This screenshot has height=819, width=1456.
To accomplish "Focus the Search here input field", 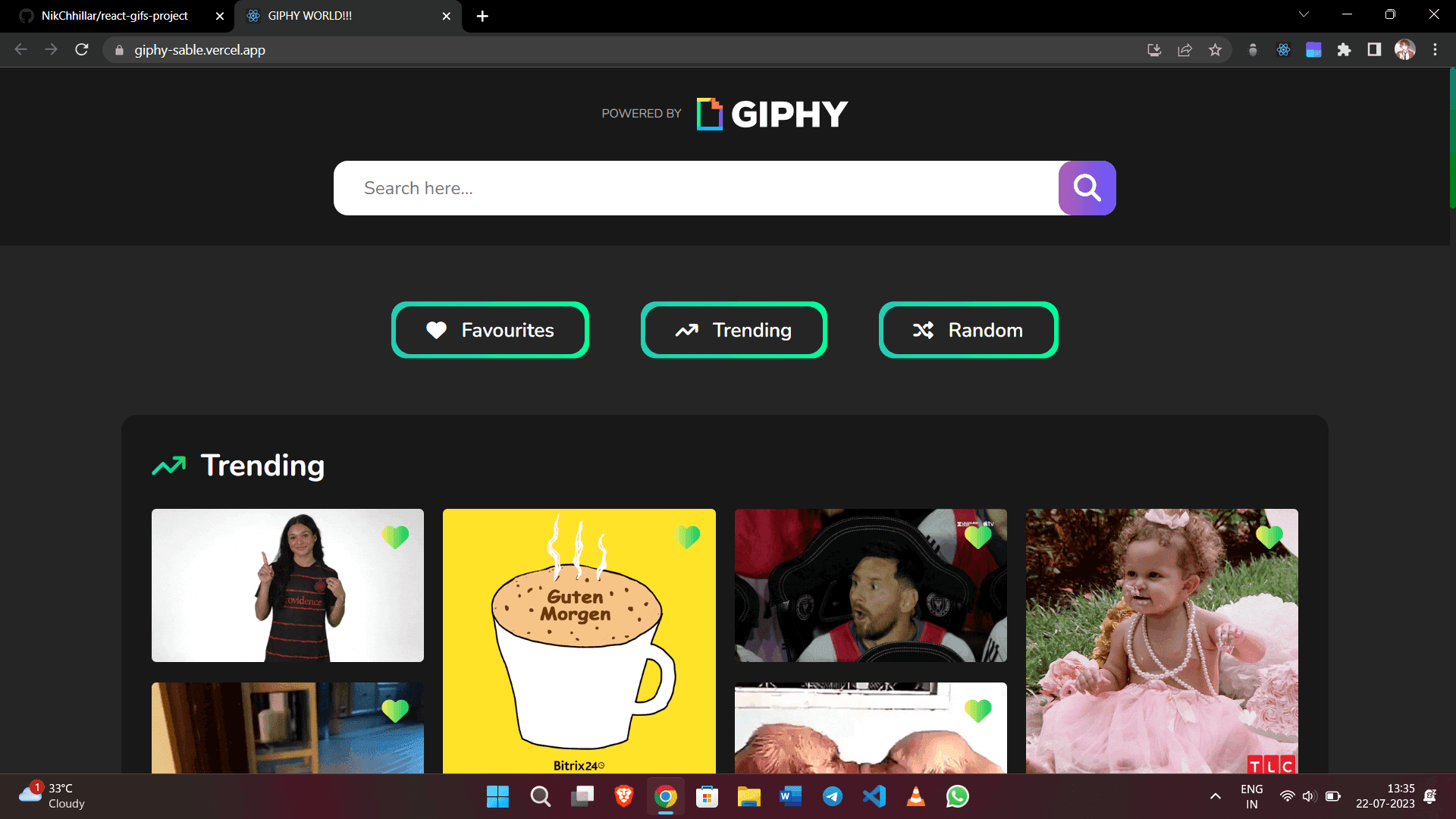I will tap(696, 188).
